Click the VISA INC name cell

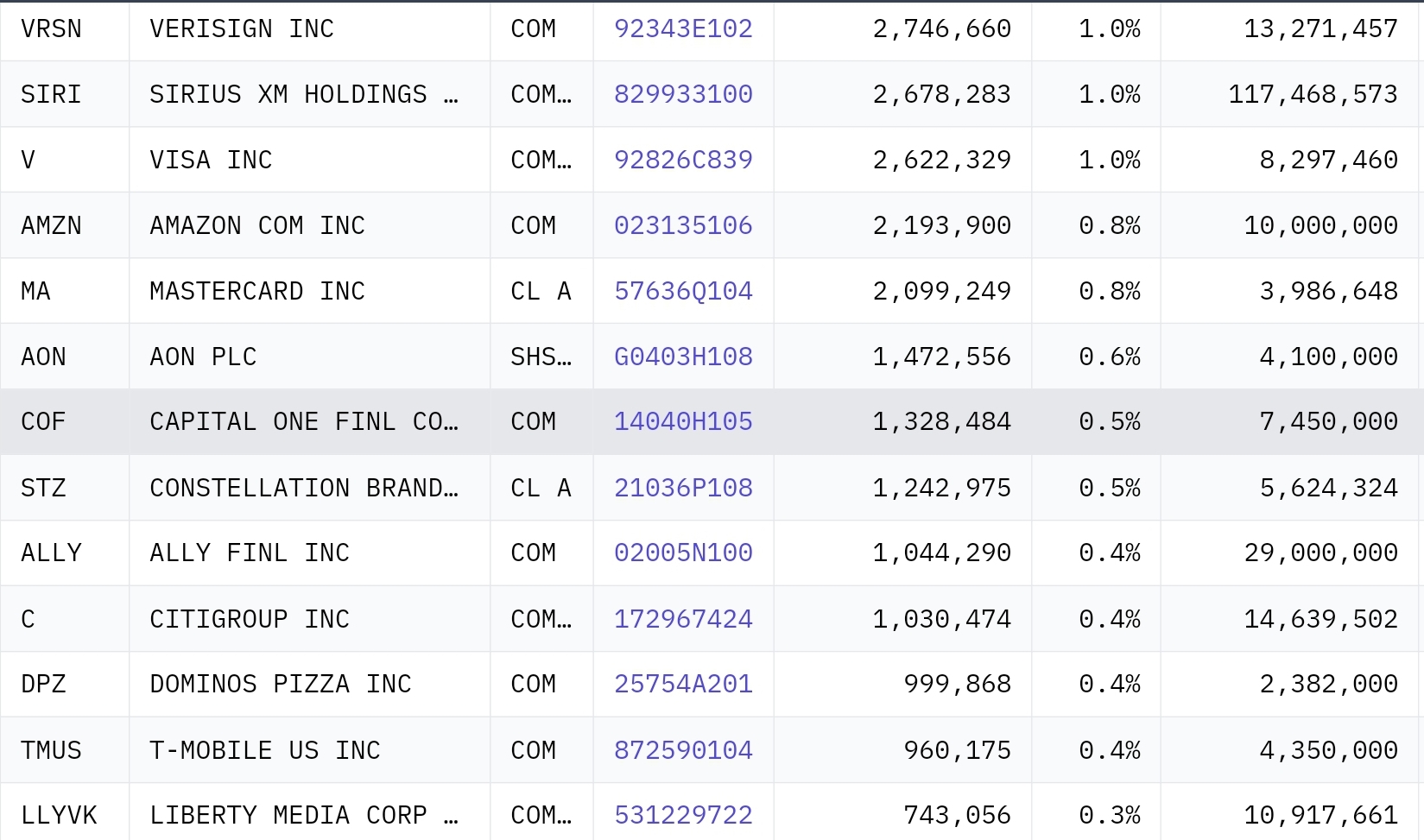[x=309, y=160]
